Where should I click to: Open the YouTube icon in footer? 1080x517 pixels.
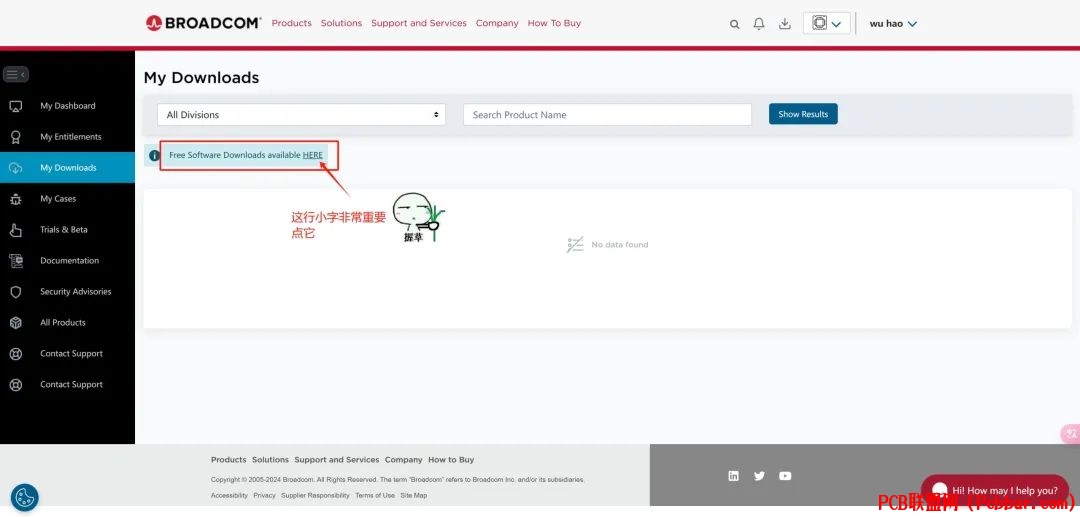785,476
